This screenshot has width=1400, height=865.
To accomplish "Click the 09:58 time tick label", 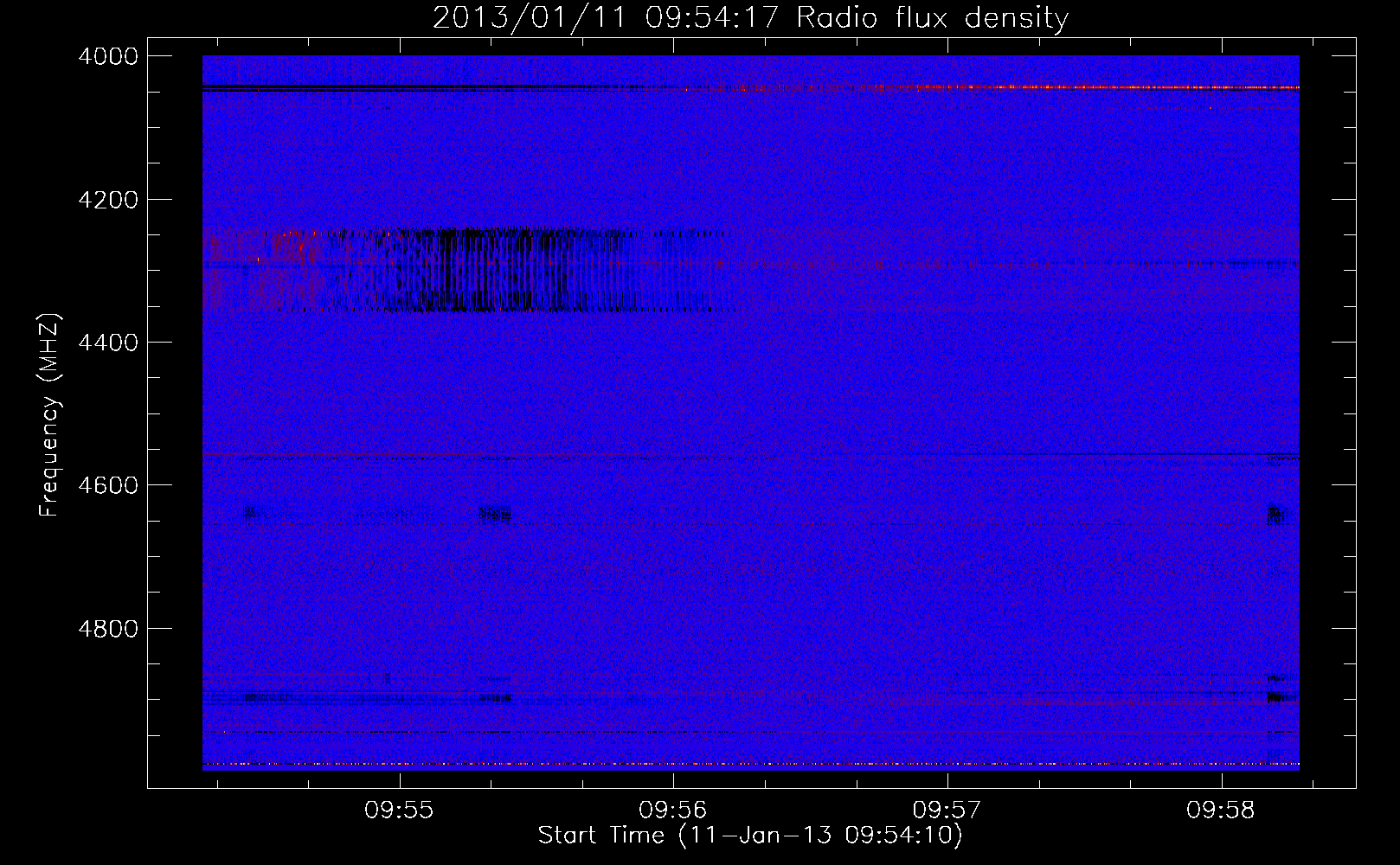I will point(1221,811).
